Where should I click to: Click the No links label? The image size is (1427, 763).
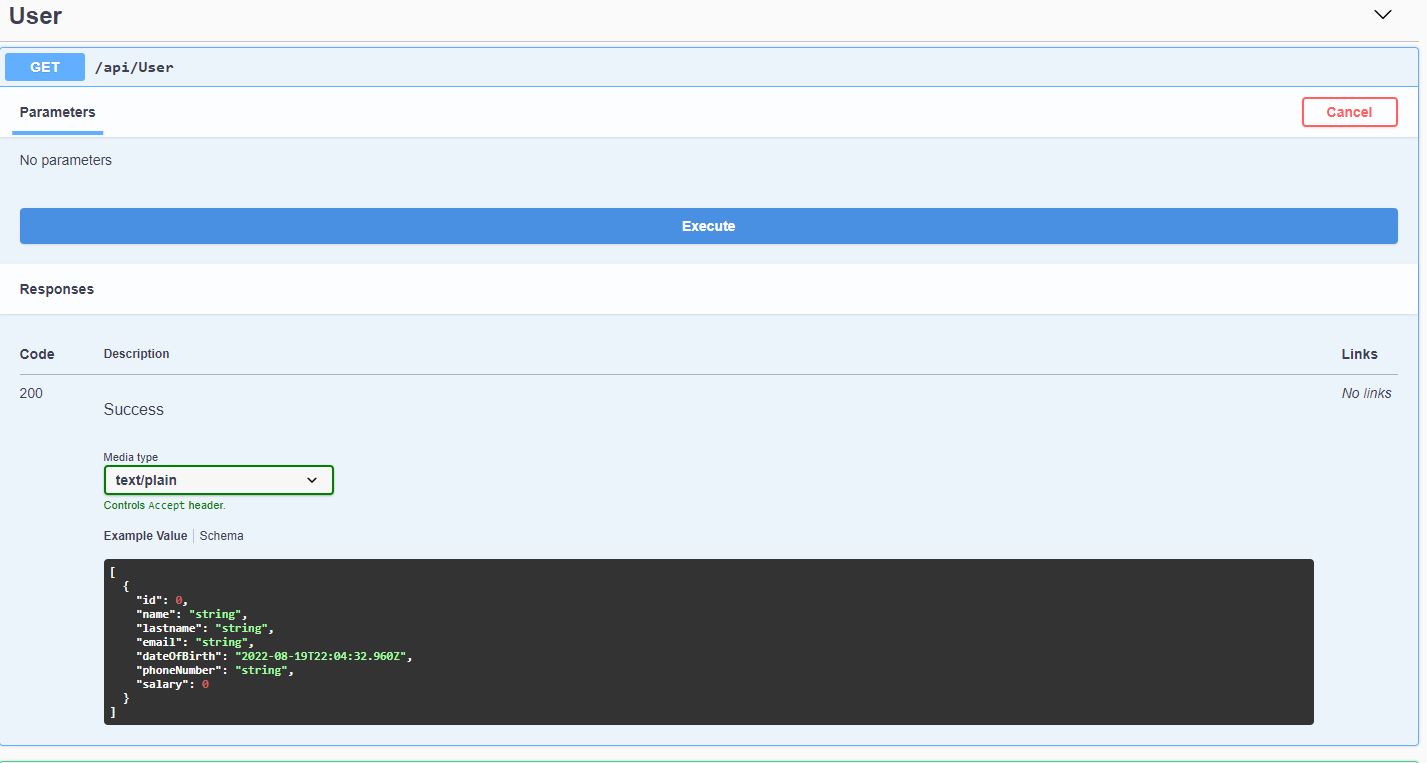(1366, 393)
